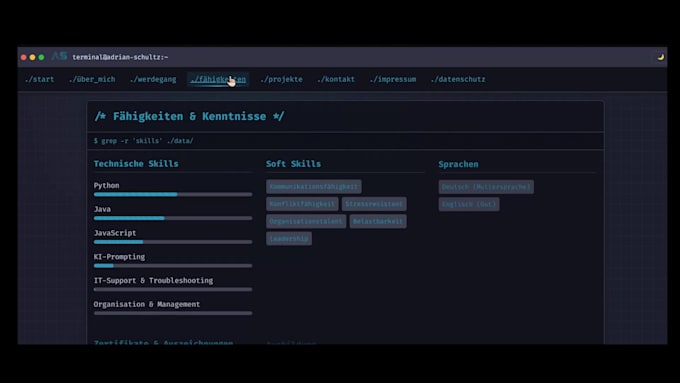Viewport: 680px width, 383px height.
Task: Click the Stressresistent skill tag
Action: tap(374, 204)
